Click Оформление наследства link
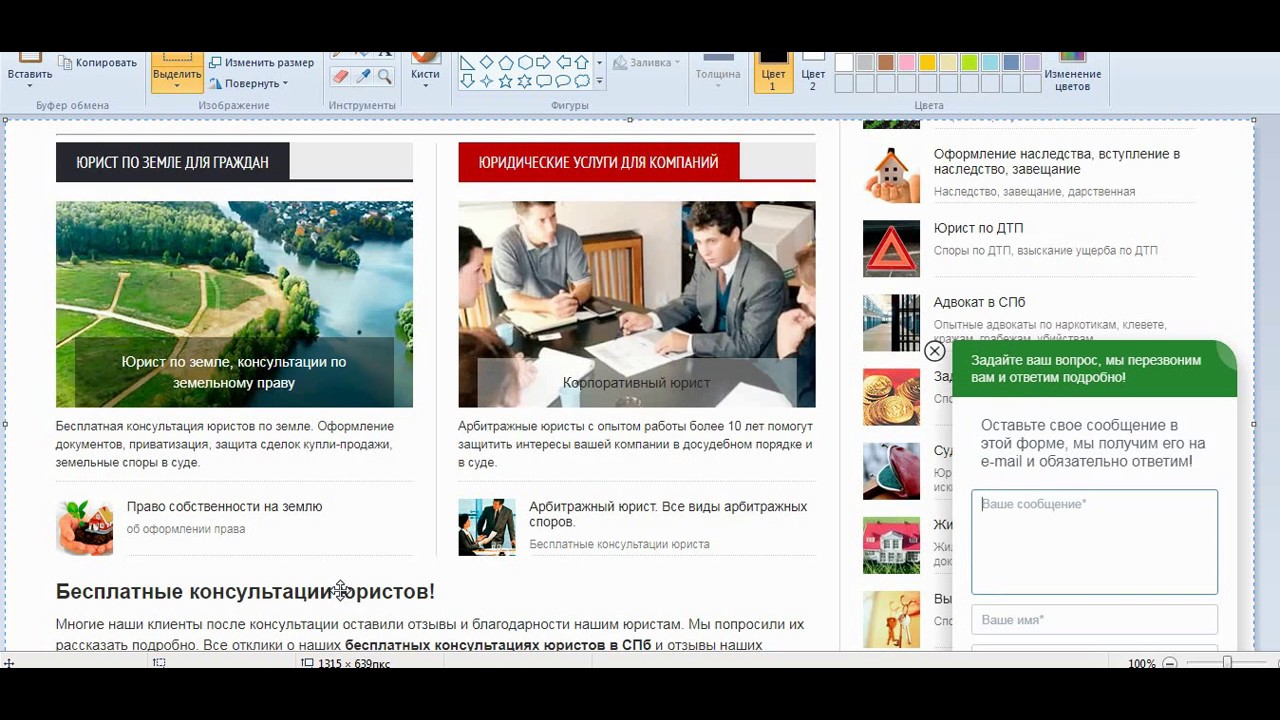Screen dimensions: 1280x720 point(1057,162)
